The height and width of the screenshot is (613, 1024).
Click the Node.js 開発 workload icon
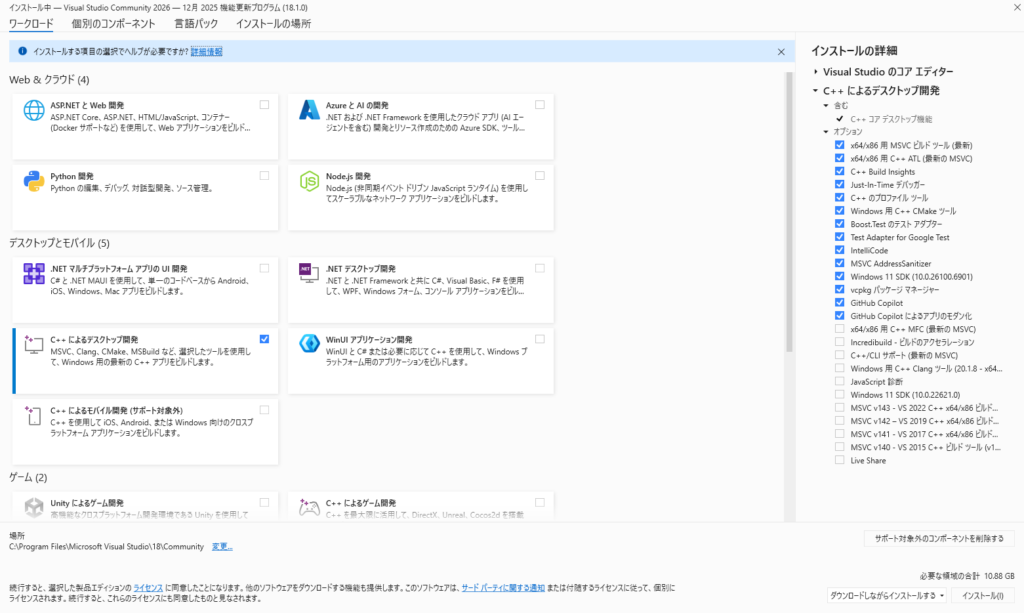[309, 181]
